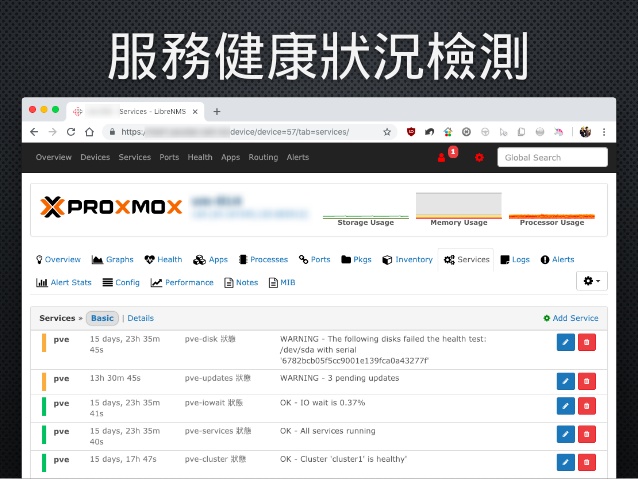Image resolution: width=638 pixels, height=479 pixels.
Task: Open the Config tab
Action: (x=121, y=282)
